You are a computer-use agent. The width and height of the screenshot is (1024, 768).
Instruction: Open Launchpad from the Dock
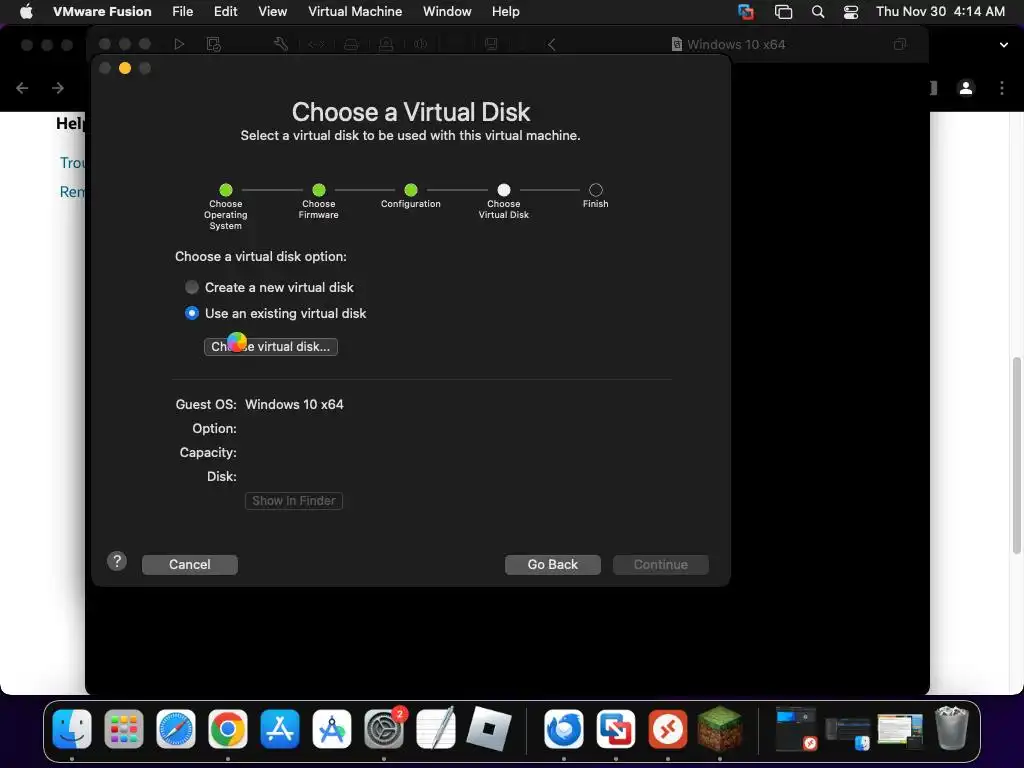[x=123, y=729]
